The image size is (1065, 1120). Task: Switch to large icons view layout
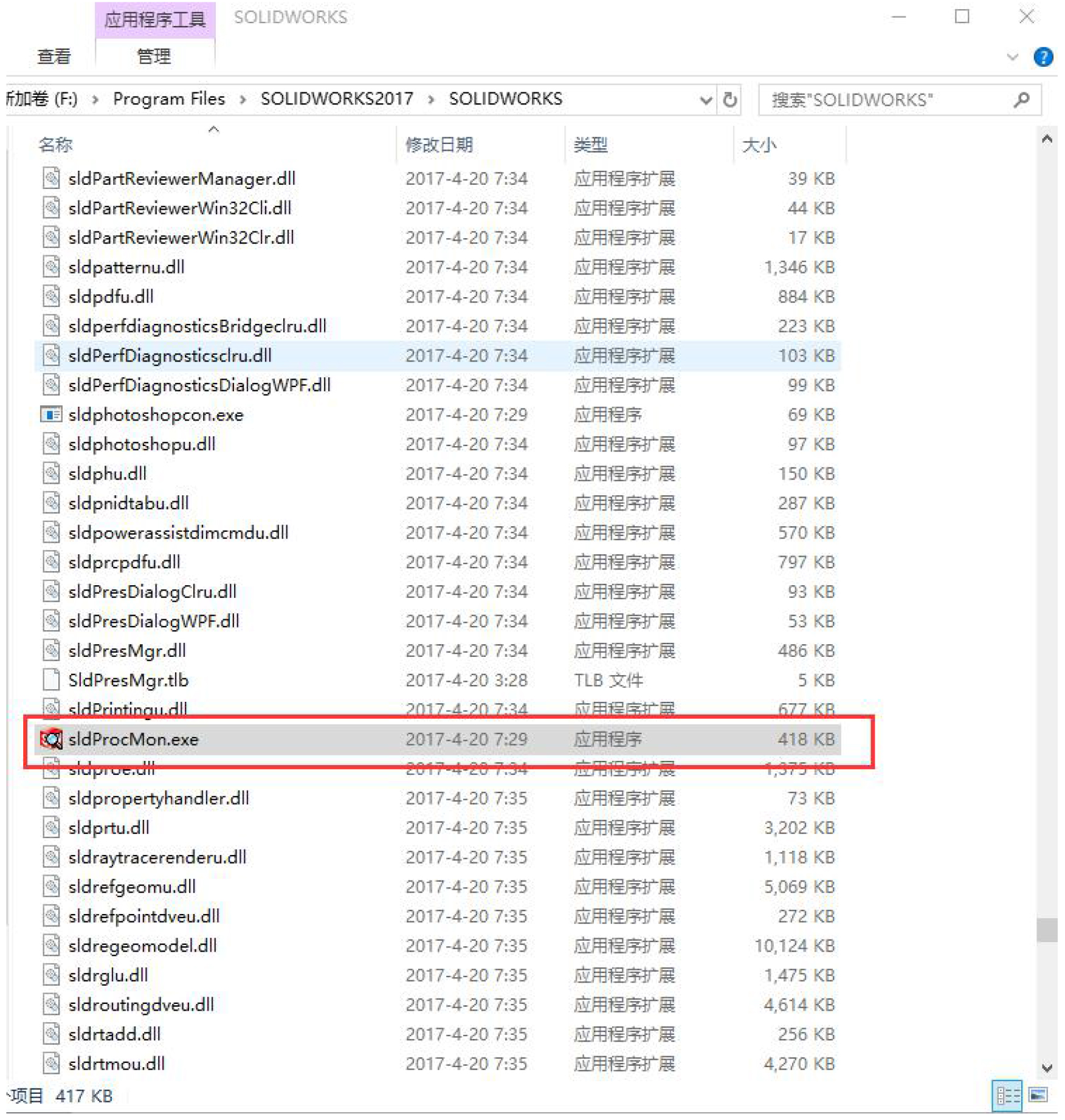tap(1038, 1096)
